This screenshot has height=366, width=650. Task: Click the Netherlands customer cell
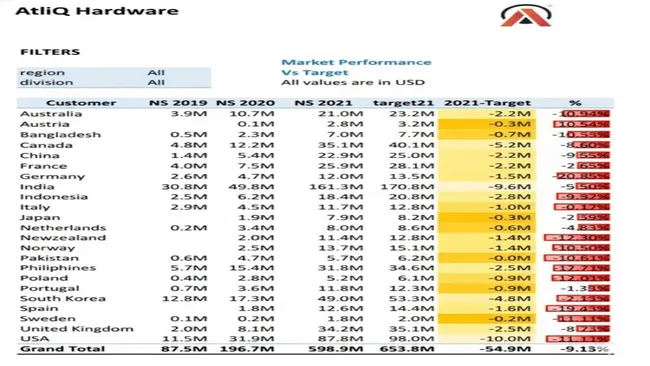coord(63,228)
